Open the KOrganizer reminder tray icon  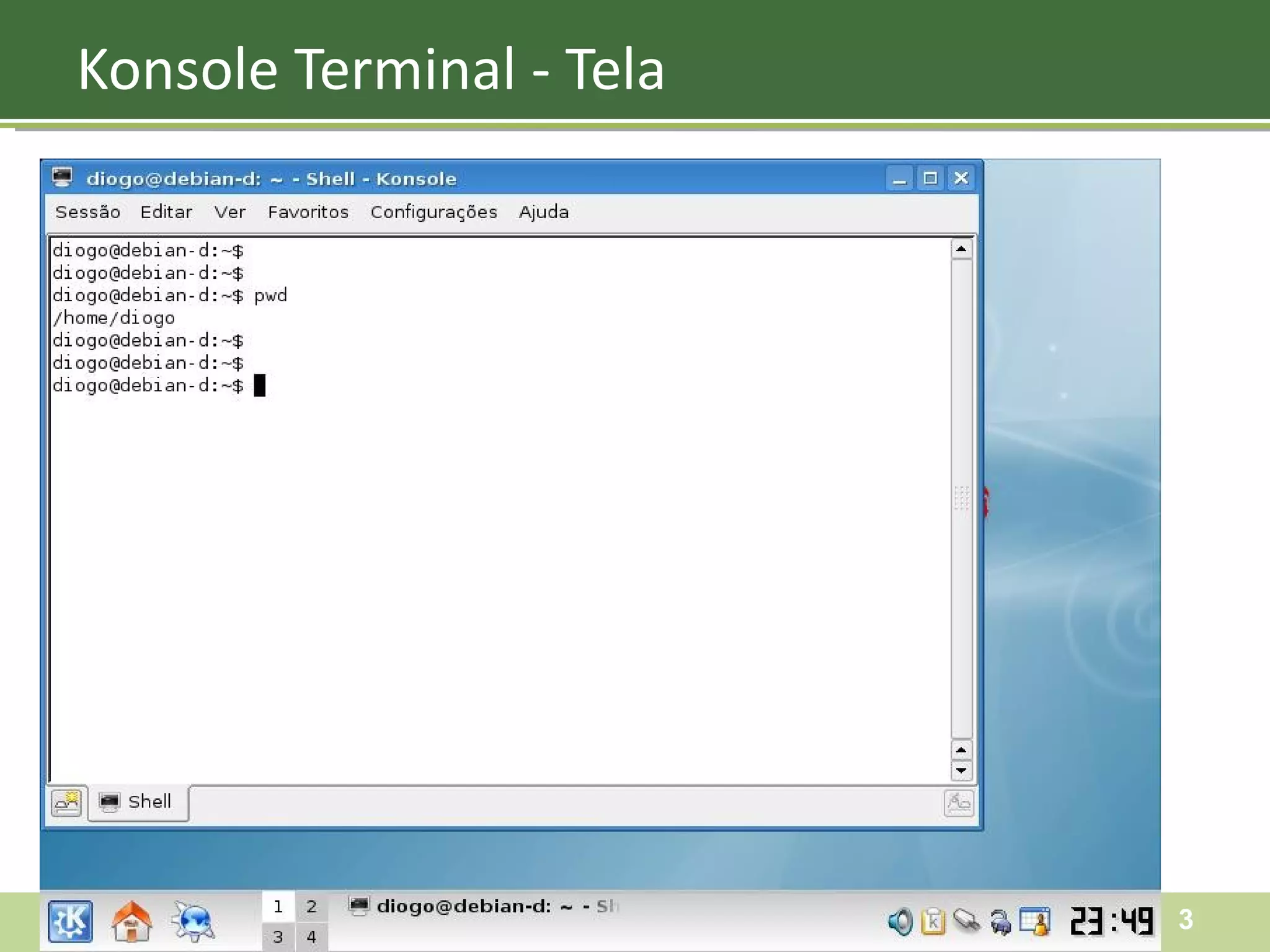pos(1035,921)
